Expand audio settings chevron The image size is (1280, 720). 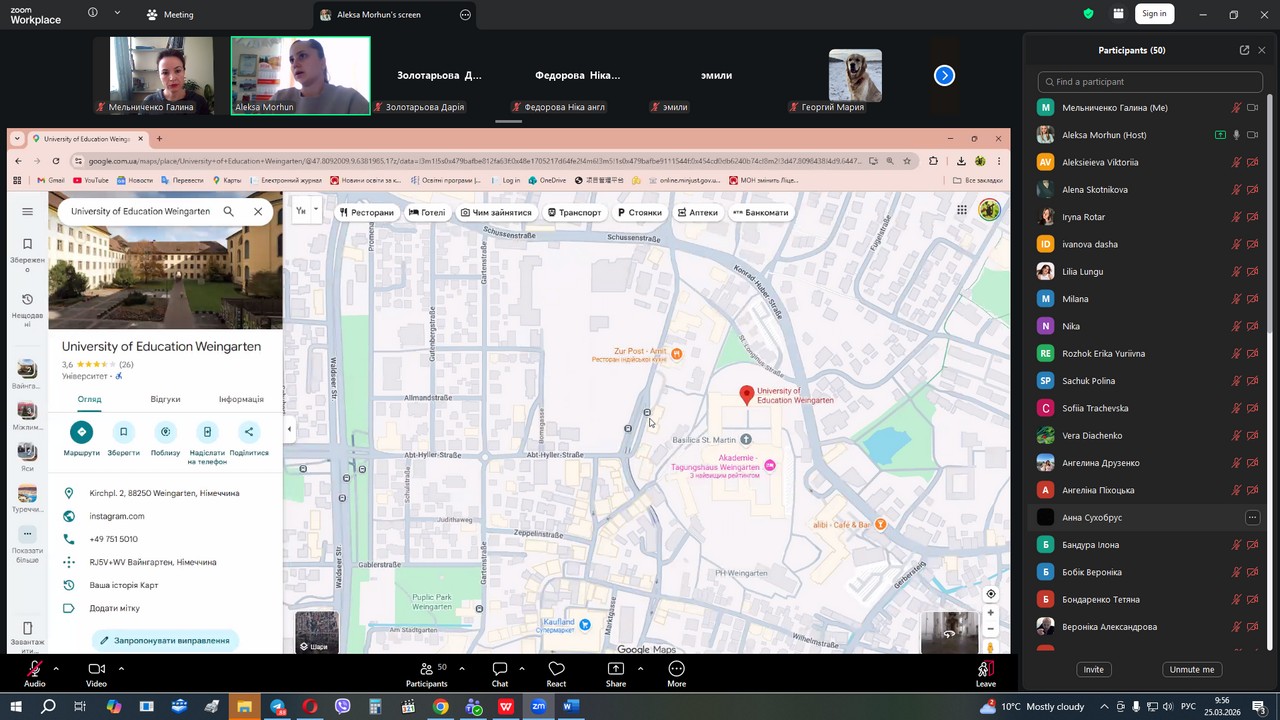point(56,668)
